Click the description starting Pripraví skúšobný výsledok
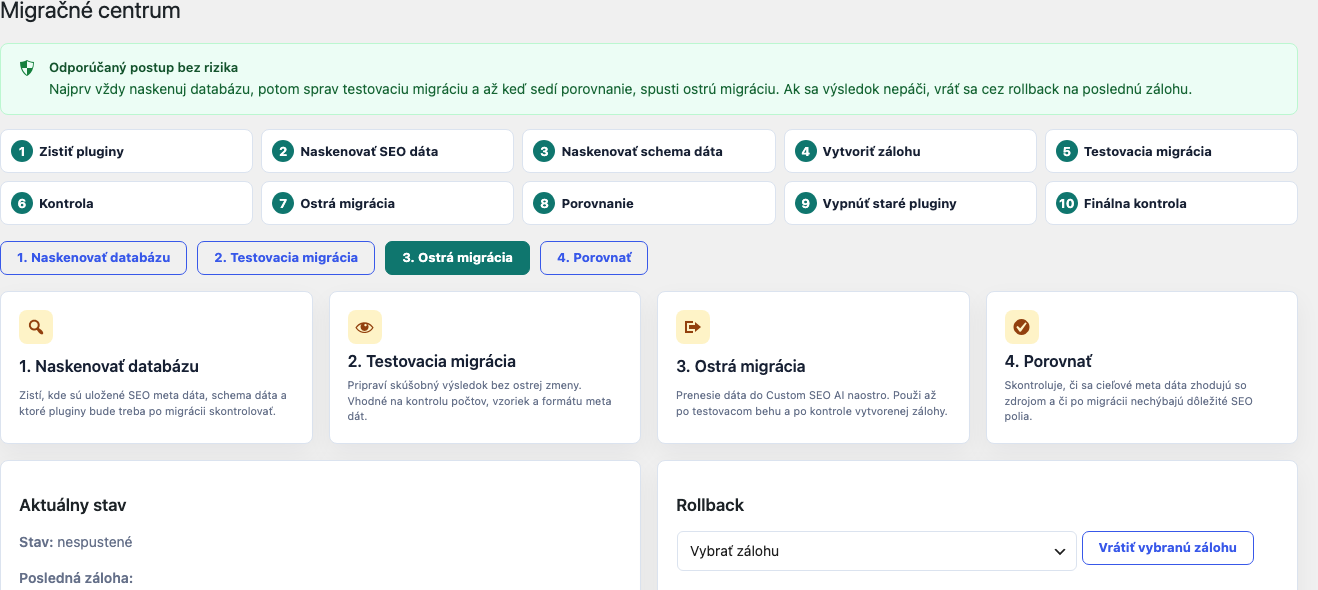Image resolution: width=1318 pixels, height=590 pixels. coord(480,400)
